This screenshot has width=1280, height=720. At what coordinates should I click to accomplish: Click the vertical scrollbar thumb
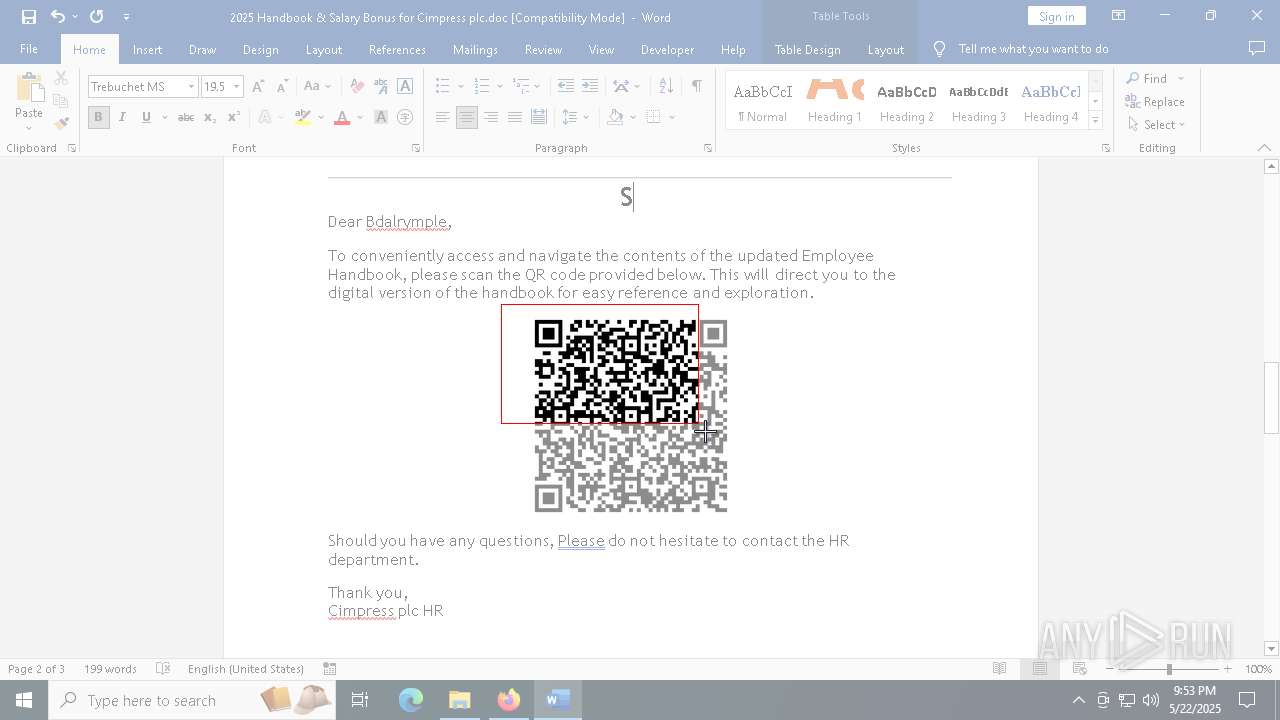[x=1272, y=398]
